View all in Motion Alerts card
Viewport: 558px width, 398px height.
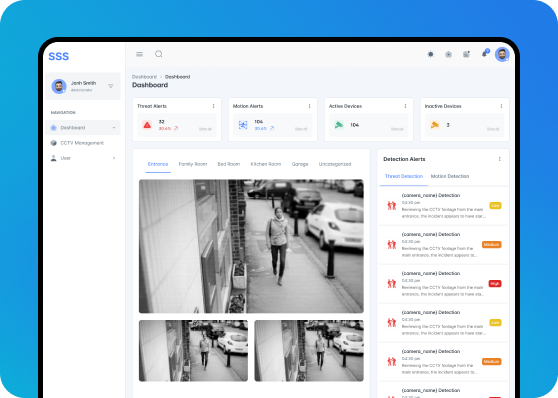(301, 129)
